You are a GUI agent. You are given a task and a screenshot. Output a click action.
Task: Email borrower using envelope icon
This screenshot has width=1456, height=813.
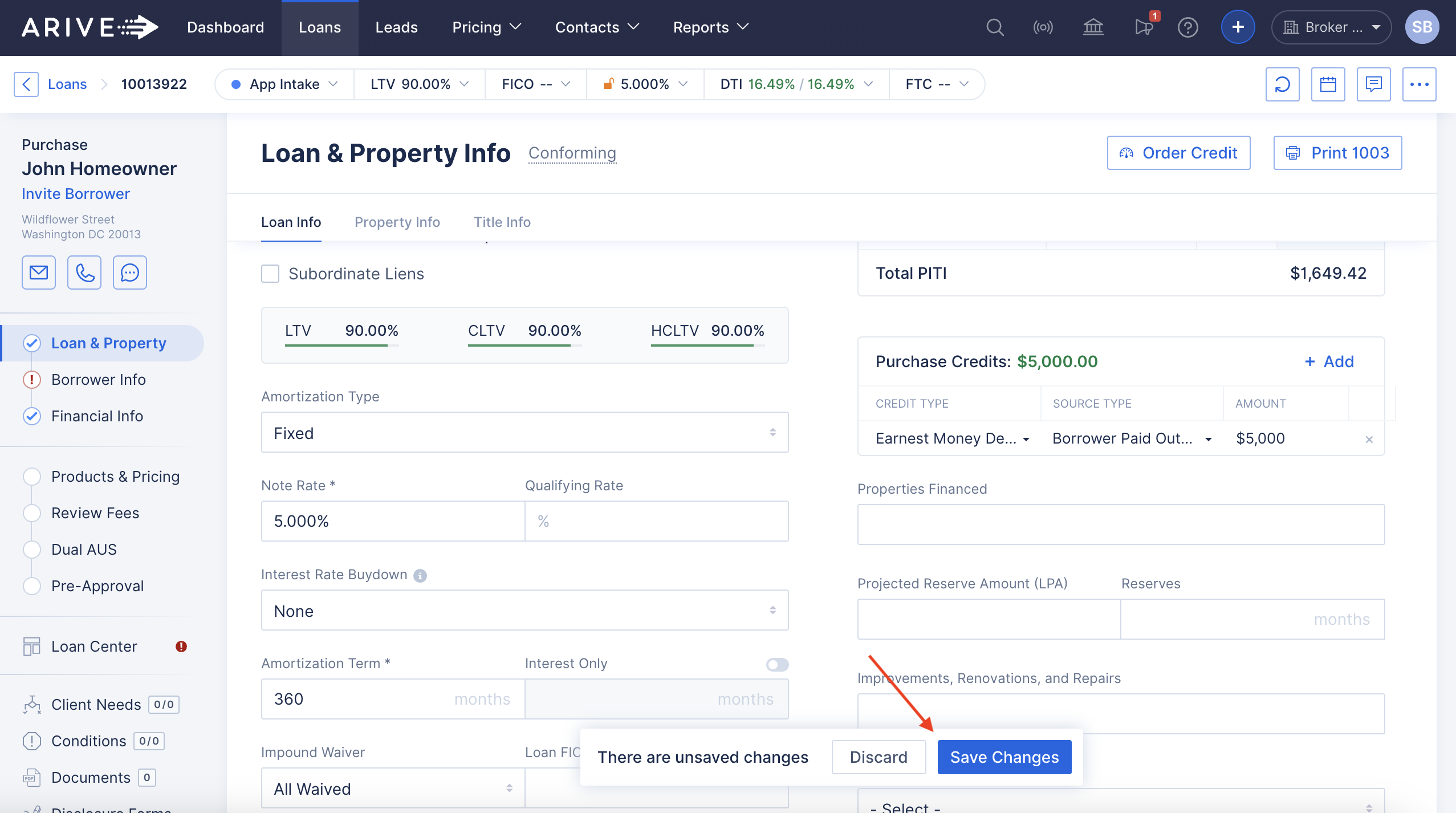(x=39, y=273)
